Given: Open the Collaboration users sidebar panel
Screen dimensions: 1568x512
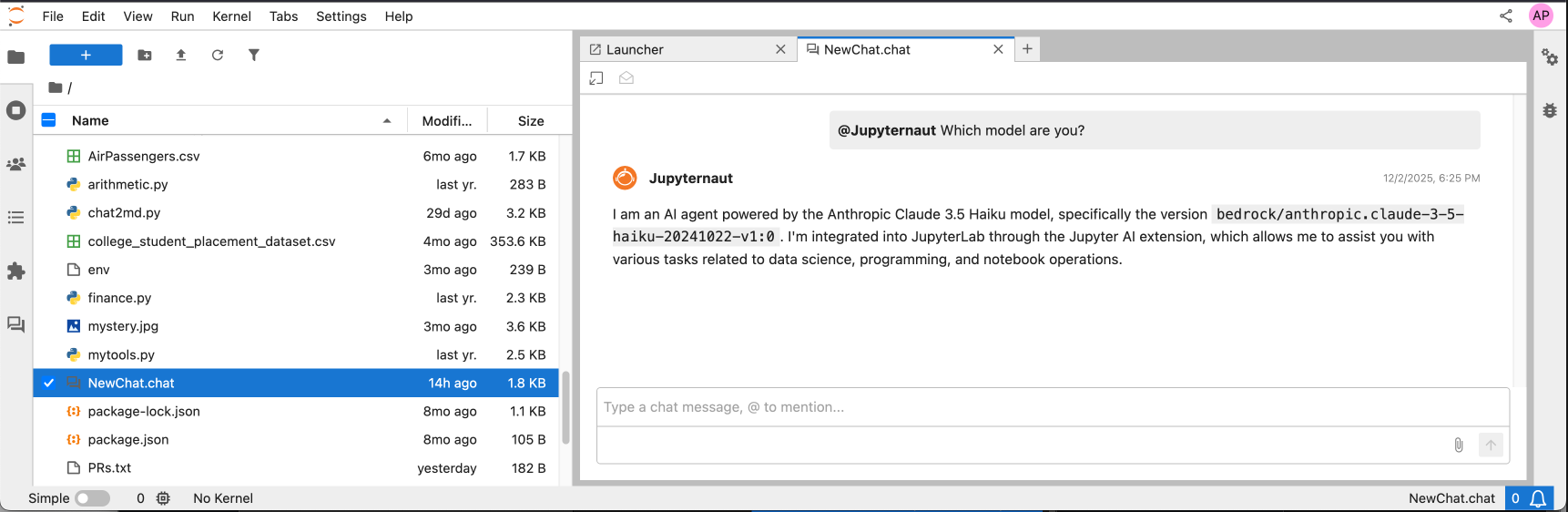Looking at the screenshot, I should [15, 164].
